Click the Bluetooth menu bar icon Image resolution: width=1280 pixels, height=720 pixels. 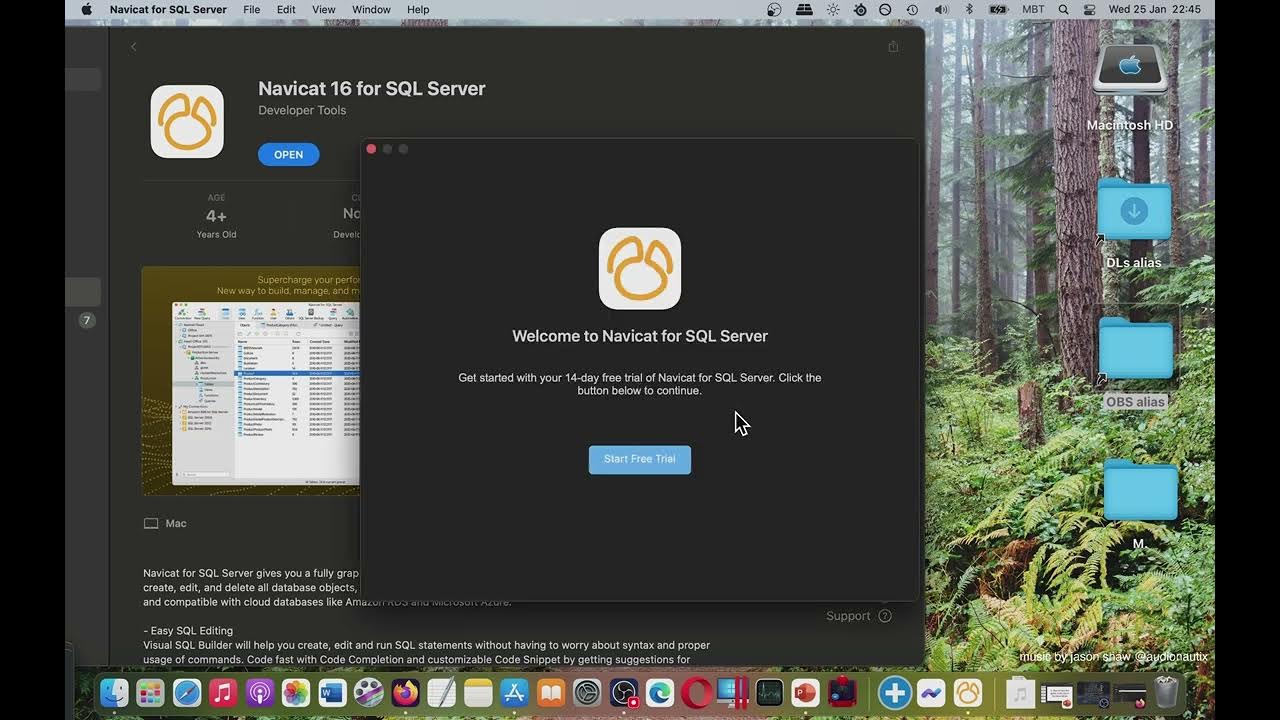pyautogui.click(x=968, y=9)
